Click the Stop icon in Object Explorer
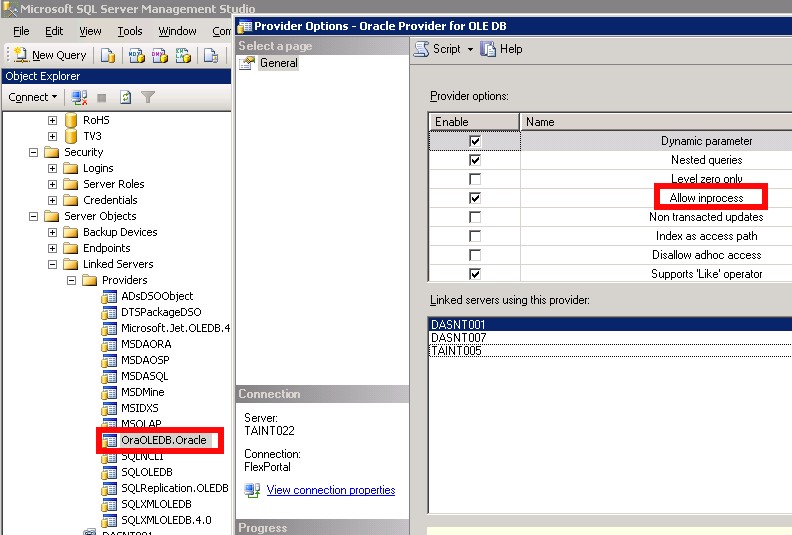Image resolution: width=792 pixels, height=535 pixels. 102,98
